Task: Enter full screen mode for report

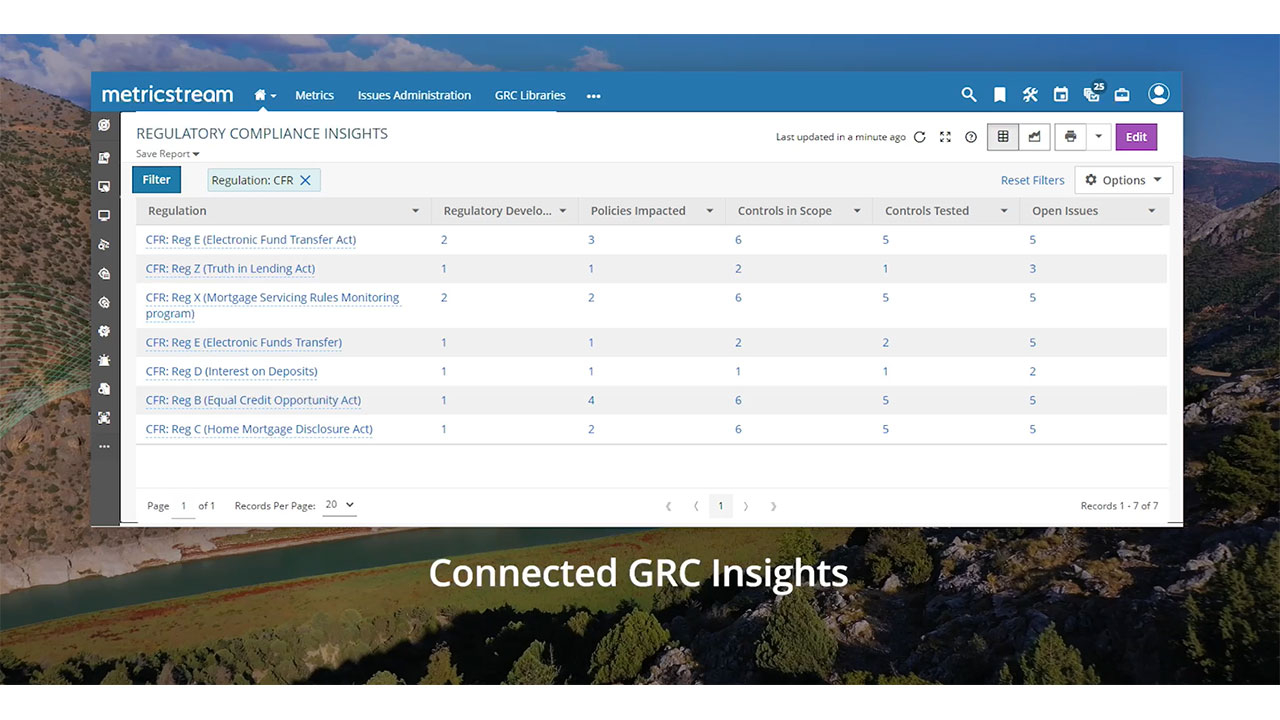Action: 945,137
